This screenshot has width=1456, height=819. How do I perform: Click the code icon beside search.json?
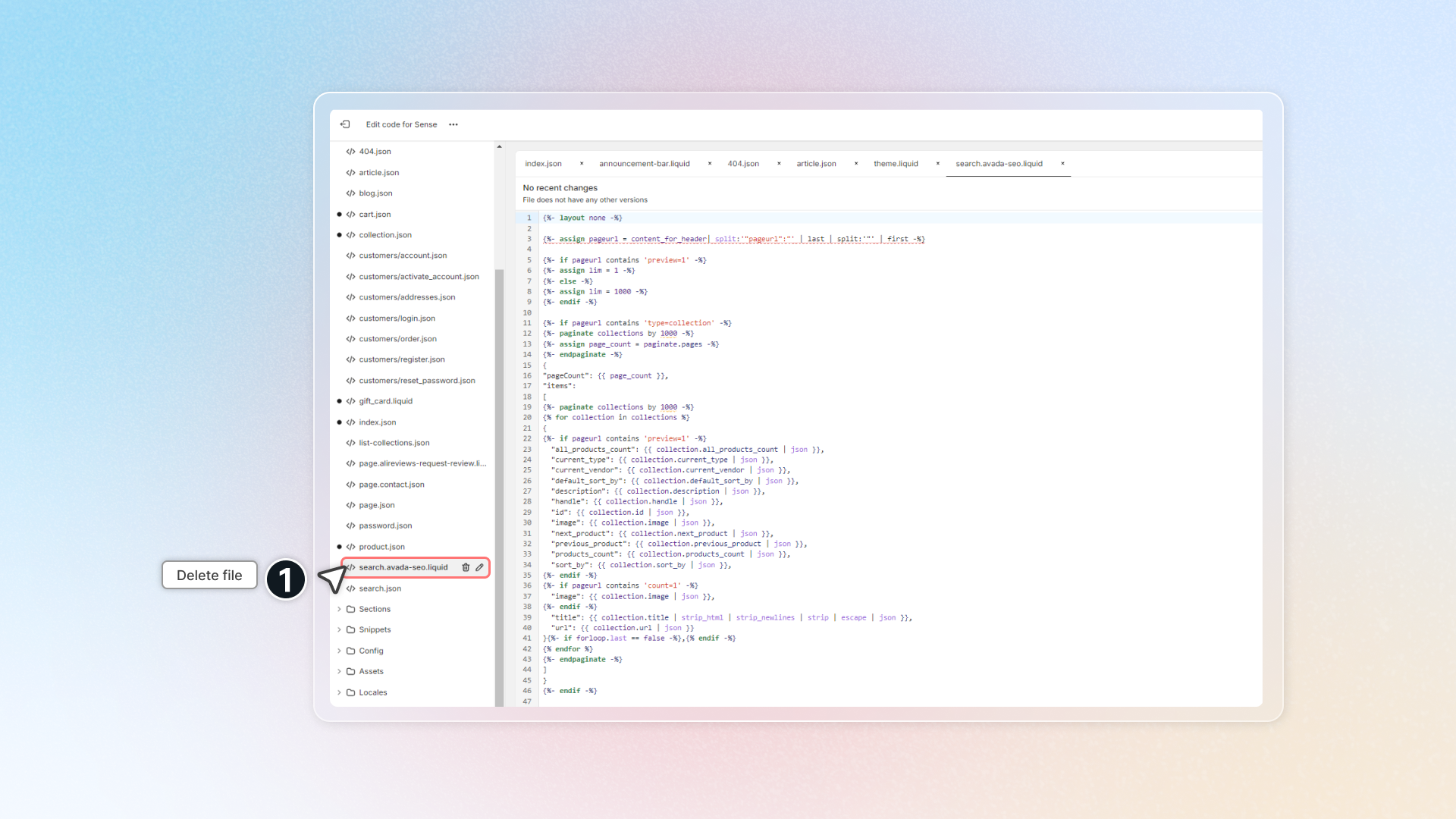(350, 588)
